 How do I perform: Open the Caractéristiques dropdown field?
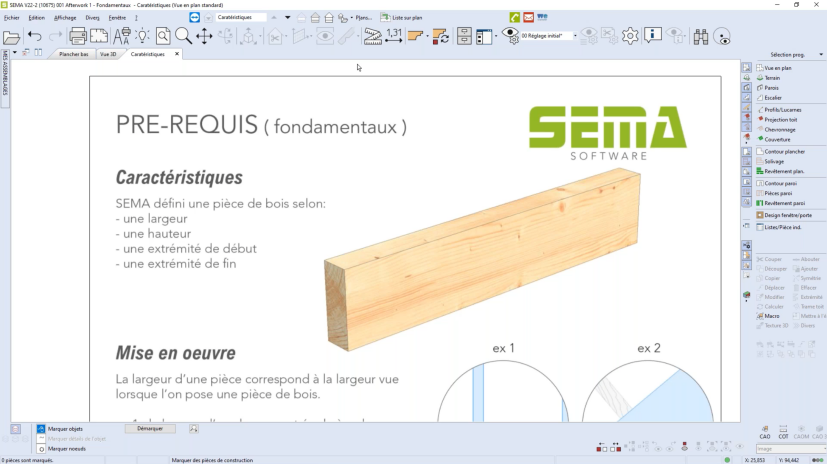coord(242,17)
